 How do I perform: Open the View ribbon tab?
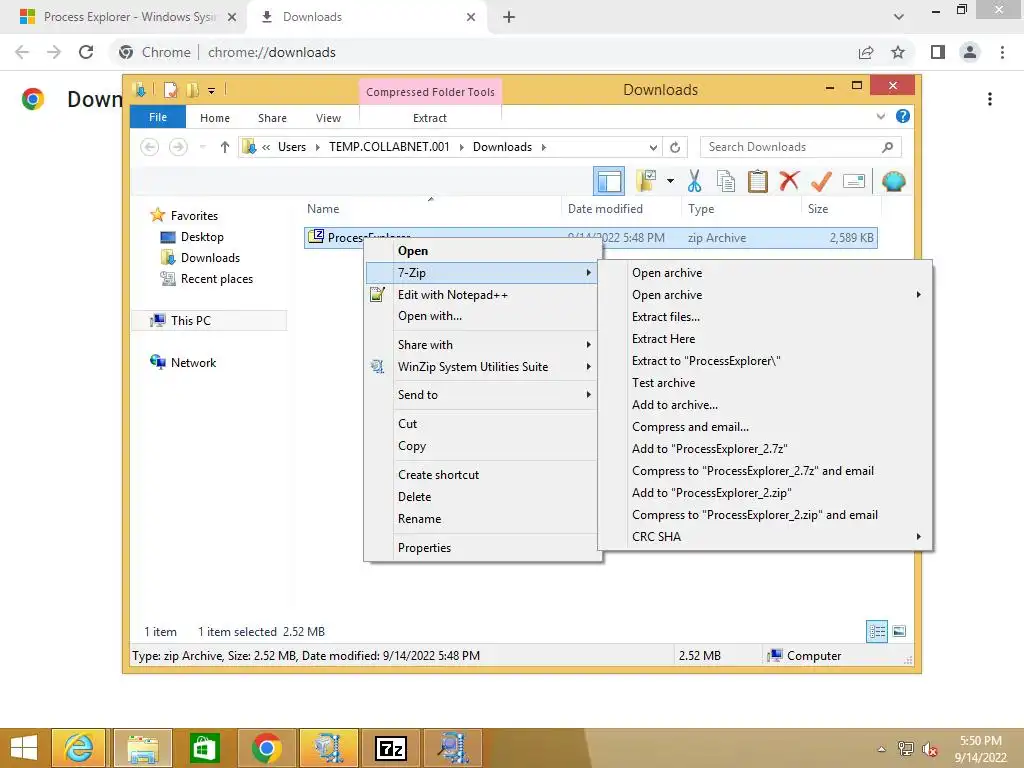[328, 118]
